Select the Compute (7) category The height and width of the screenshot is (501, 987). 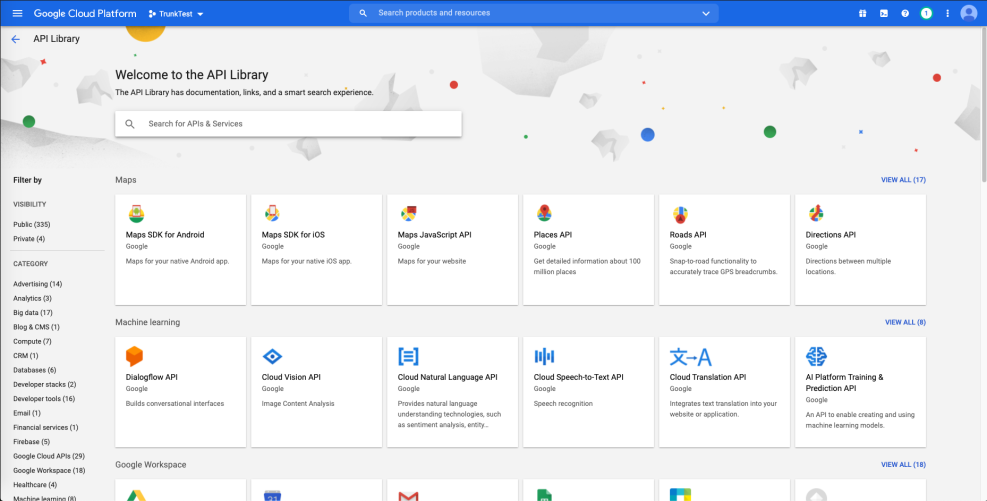click(x=32, y=342)
